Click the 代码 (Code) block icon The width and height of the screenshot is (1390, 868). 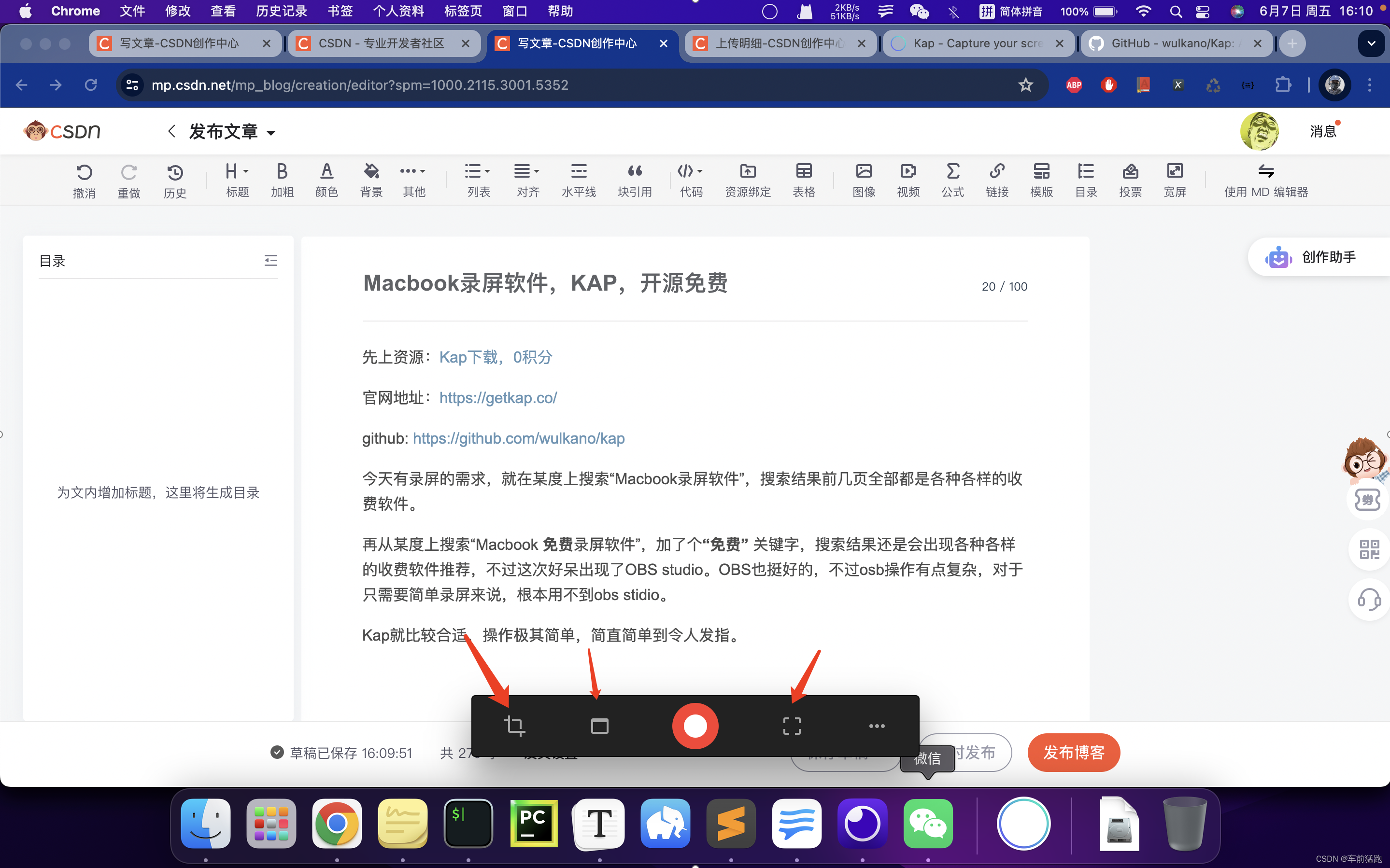690,180
